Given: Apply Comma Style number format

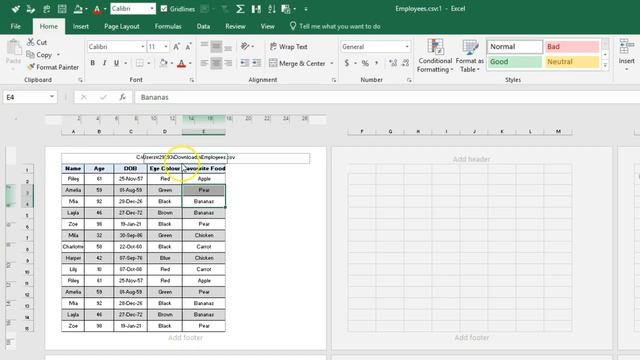Looking at the screenshot, I should click(377, 63).
